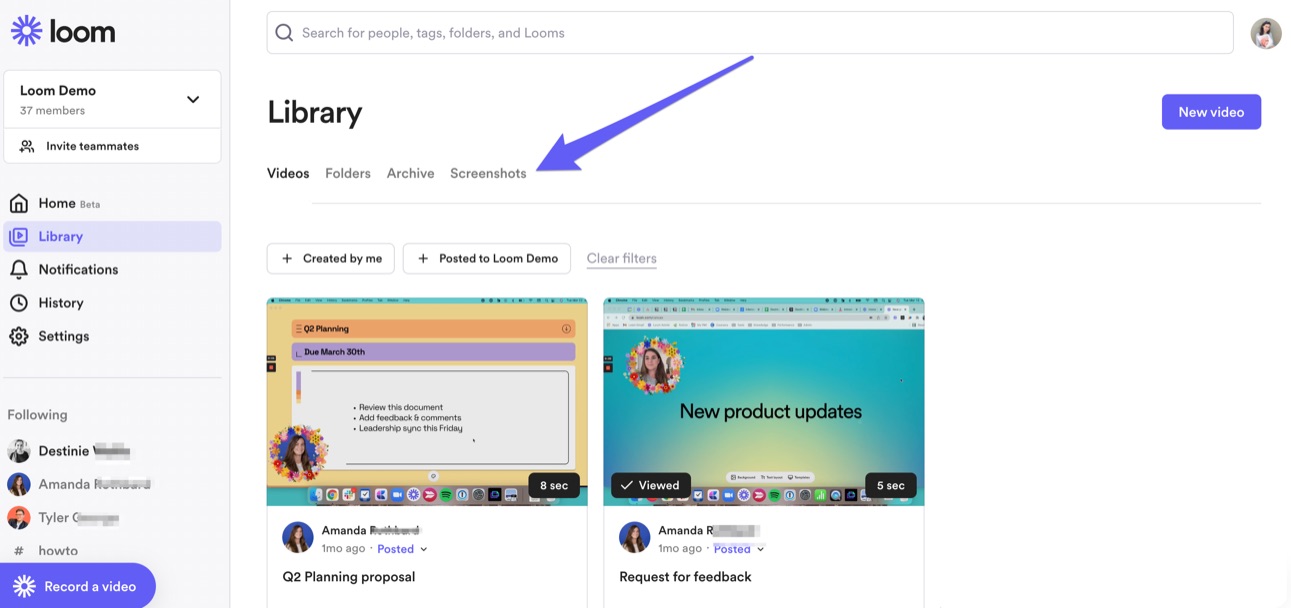
Task: Click the Invite teammates people icon
Action: [27, 146]
